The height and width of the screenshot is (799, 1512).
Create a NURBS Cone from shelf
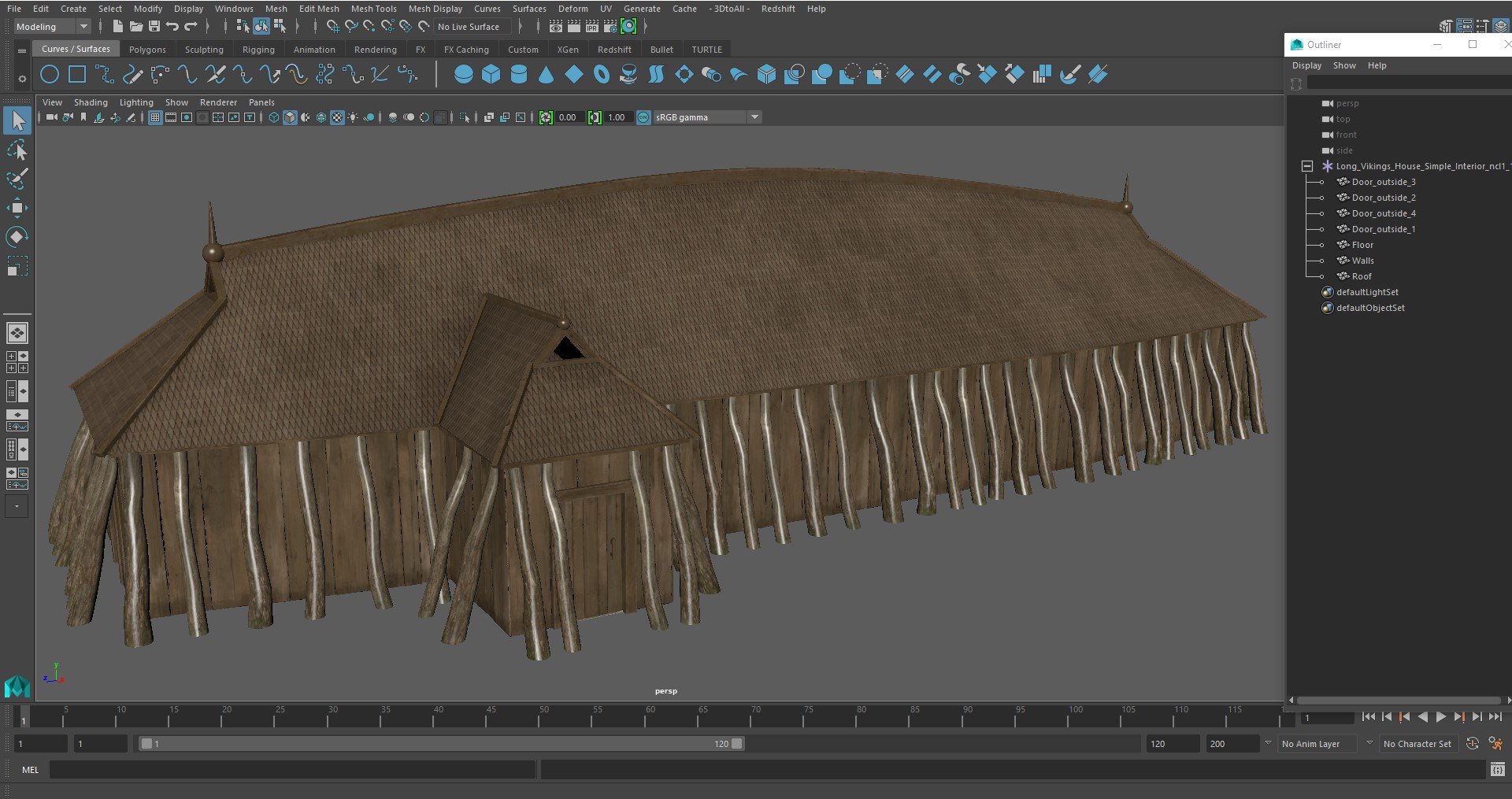point(547,75)
